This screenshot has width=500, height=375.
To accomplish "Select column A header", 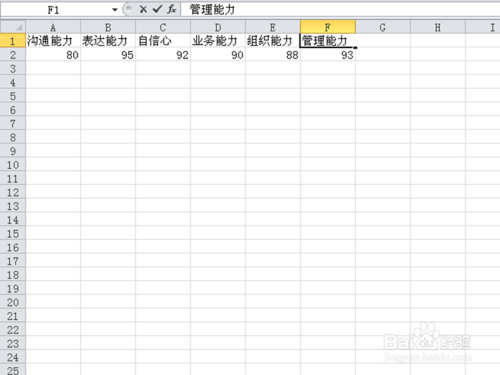I will tap(53, 27).
